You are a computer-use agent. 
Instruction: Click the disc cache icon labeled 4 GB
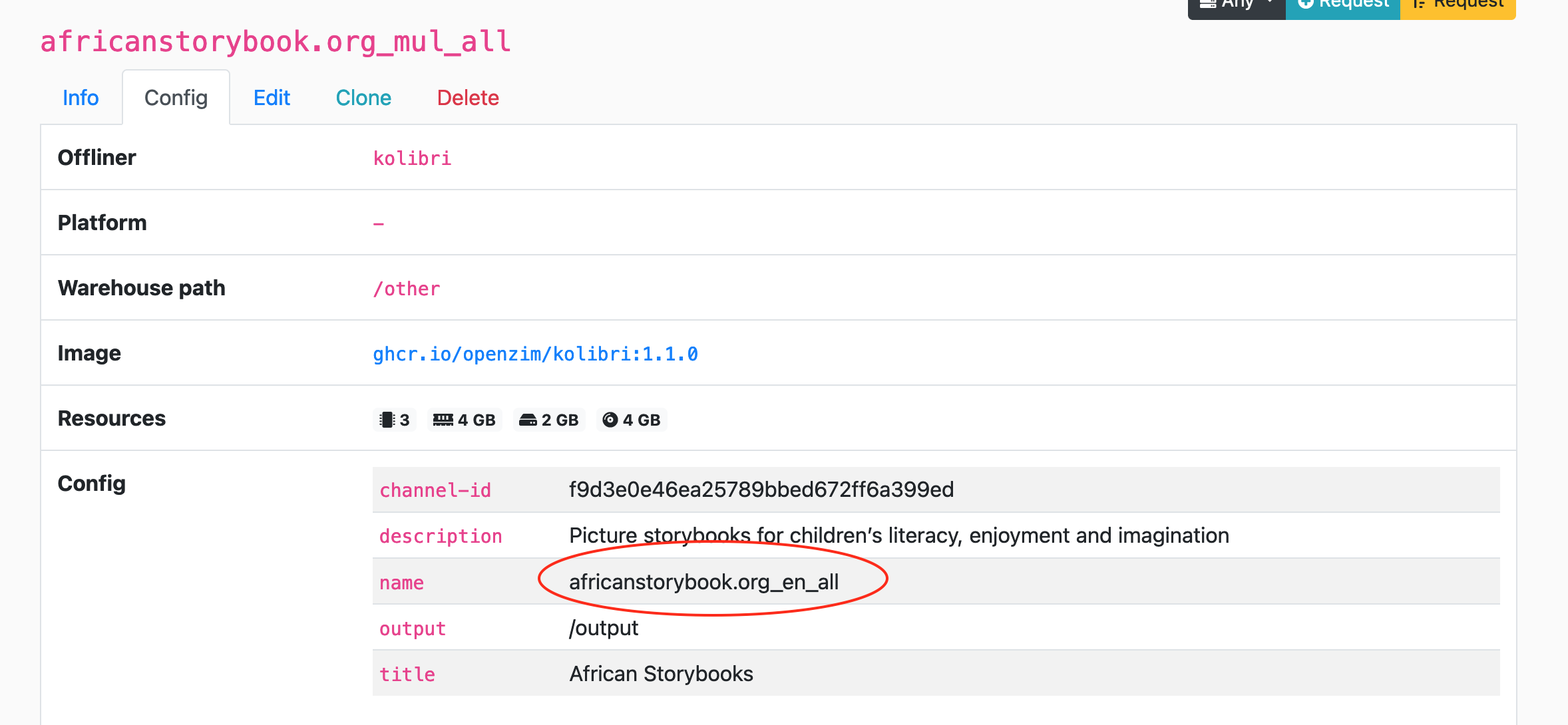tap(612, 420)
